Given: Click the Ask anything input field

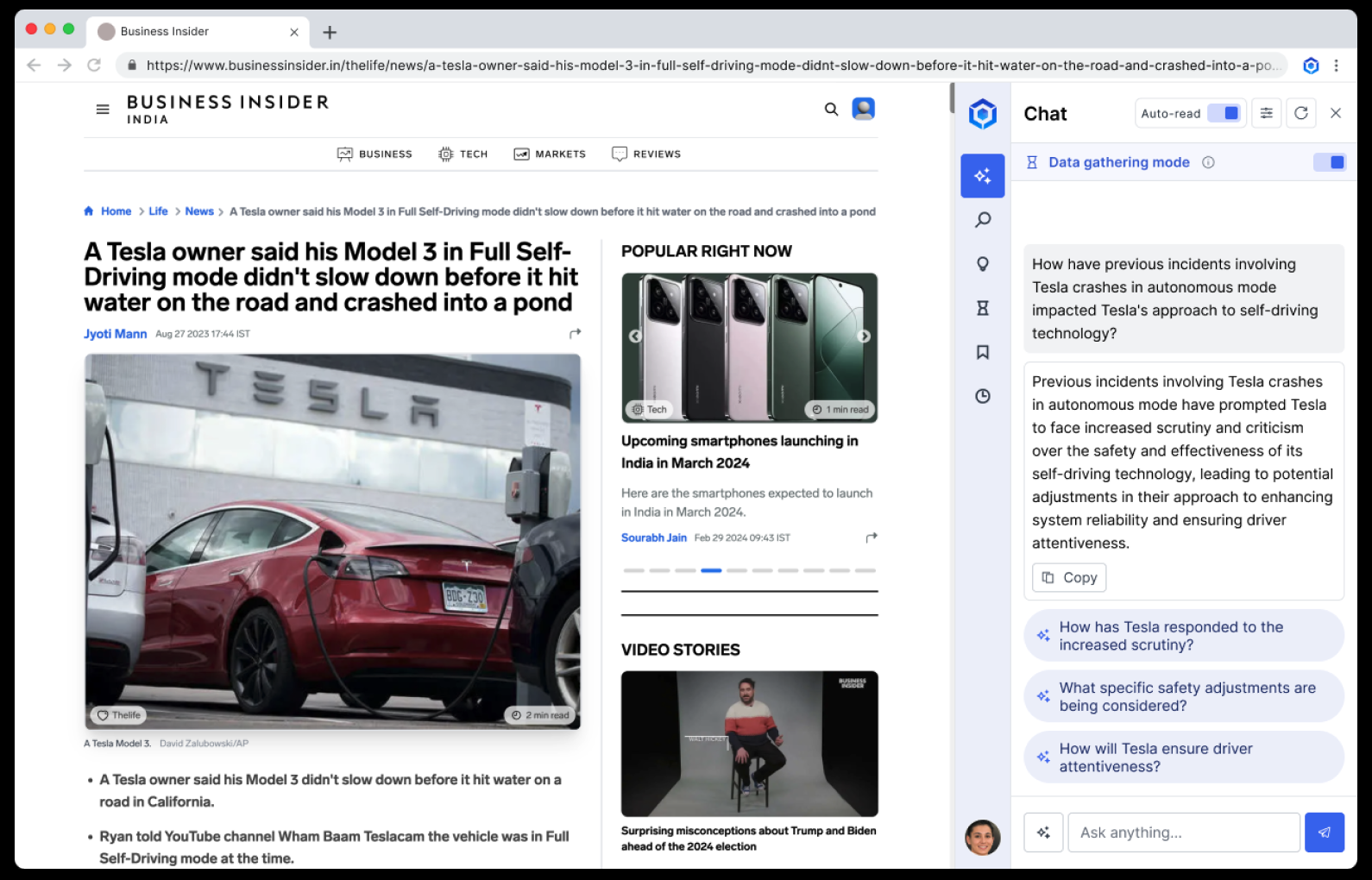Looking at the screenshot, I should click(x=1184, y=833).
